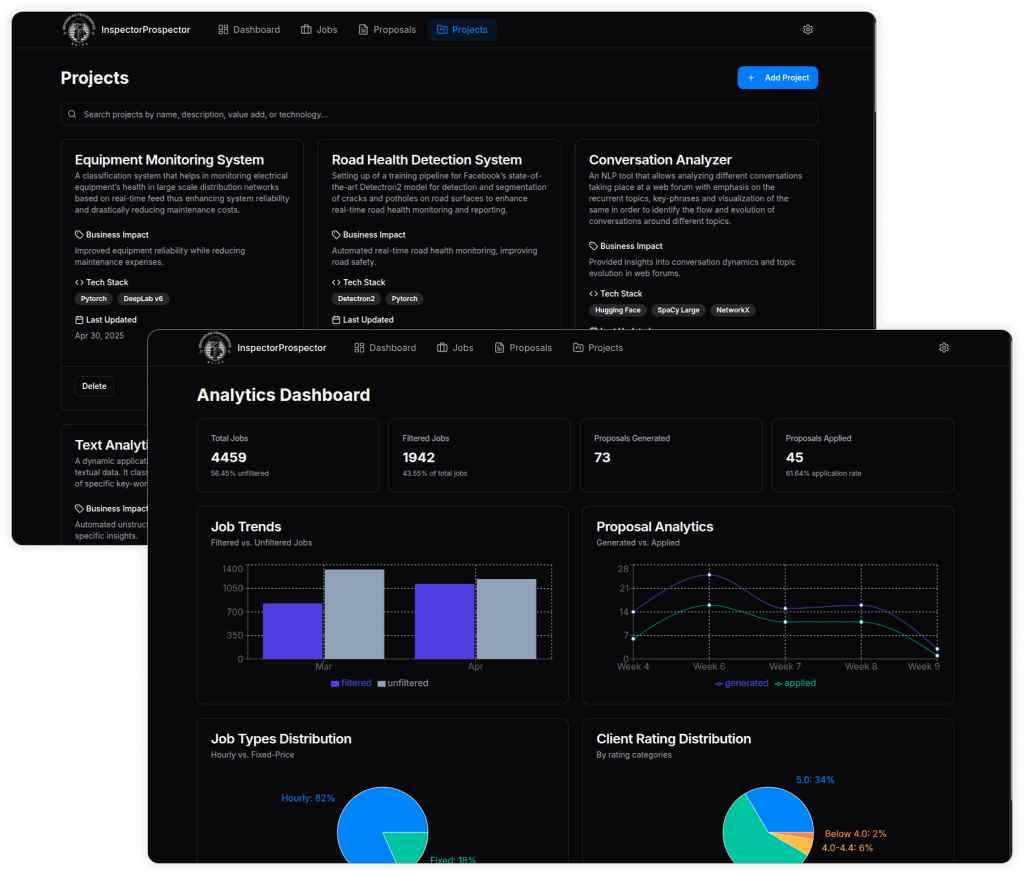Image resolution: width=1024 pixels, height=875 pixels.
Task: Click the Proposal Analytics chart heading
Action: (x=654, y=527)
